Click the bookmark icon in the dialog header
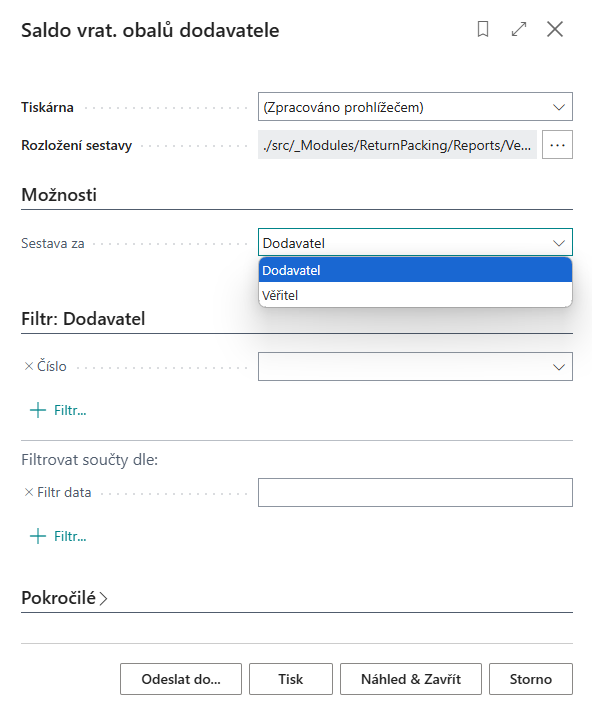 (483, 30)
